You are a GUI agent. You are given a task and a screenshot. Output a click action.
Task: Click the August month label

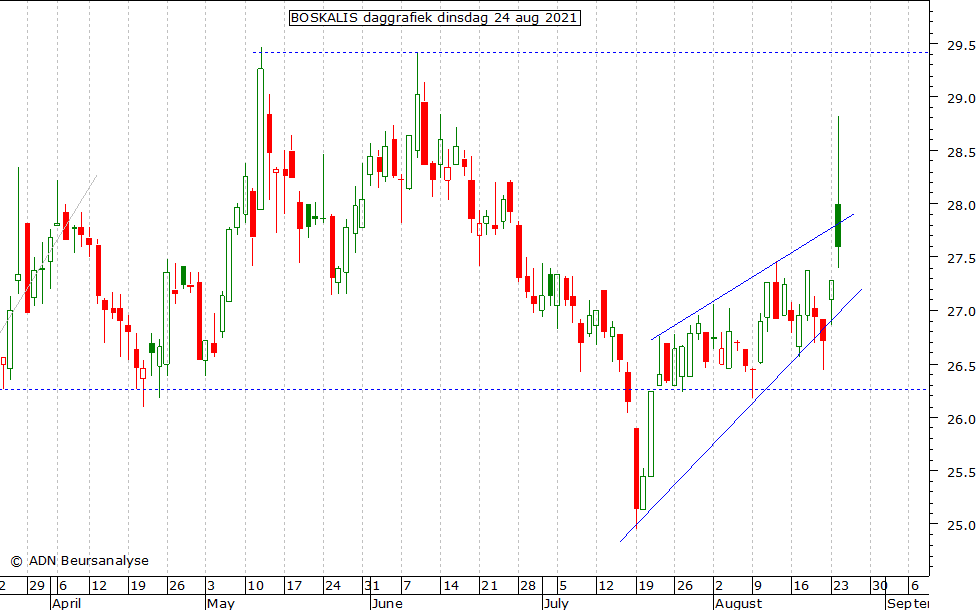click(739, 603)
